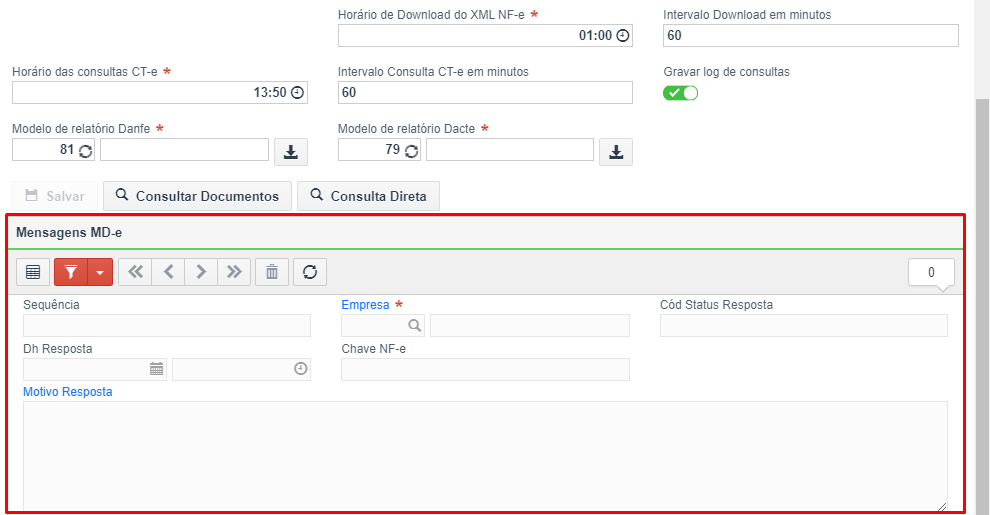
Task: Click Consultar Documentos button
Action: [197, 196]
